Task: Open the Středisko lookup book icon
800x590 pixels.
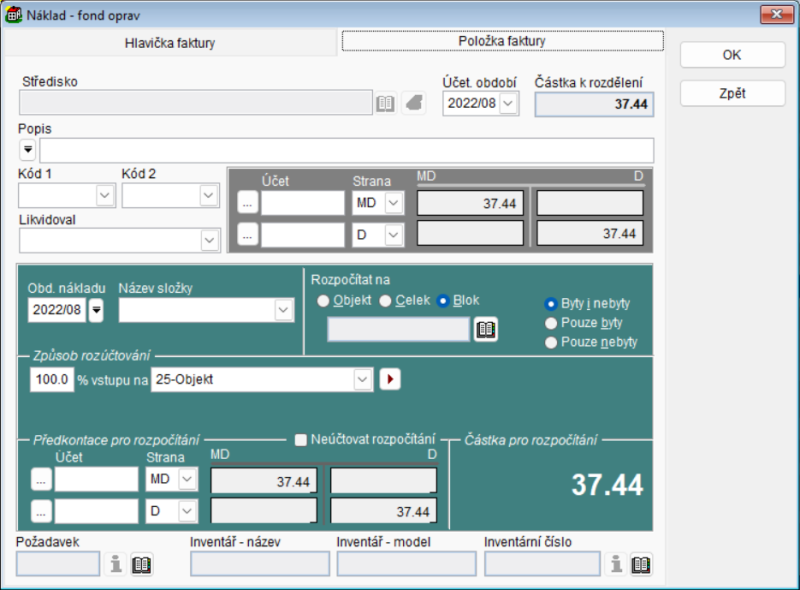Action: (386, 103)
